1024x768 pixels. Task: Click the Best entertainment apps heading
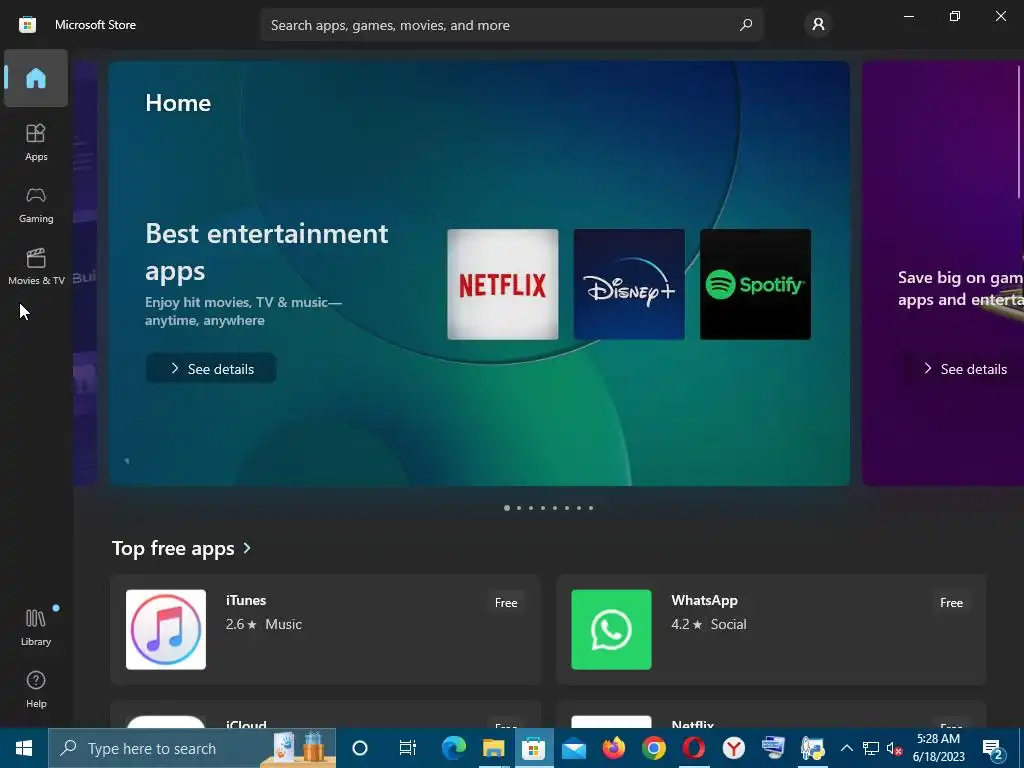pyautogui.click(x=266, y=251)
